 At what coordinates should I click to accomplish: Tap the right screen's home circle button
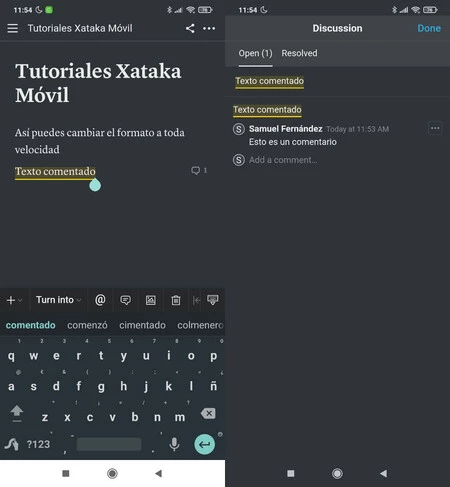tap(337, 473)
